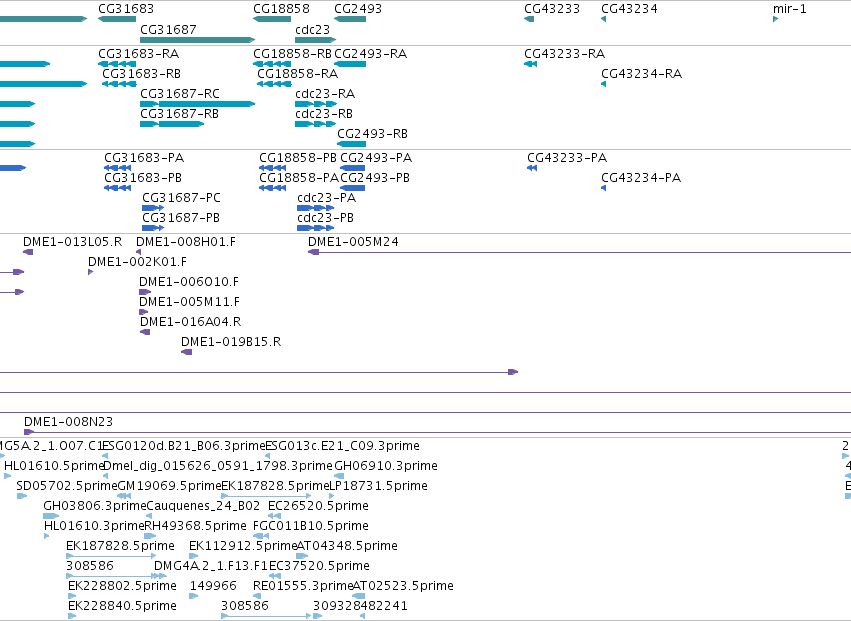Screen dimensions: 851x621
Task: Select transcript CG18858-RB label
Action: tap(293, 54)
